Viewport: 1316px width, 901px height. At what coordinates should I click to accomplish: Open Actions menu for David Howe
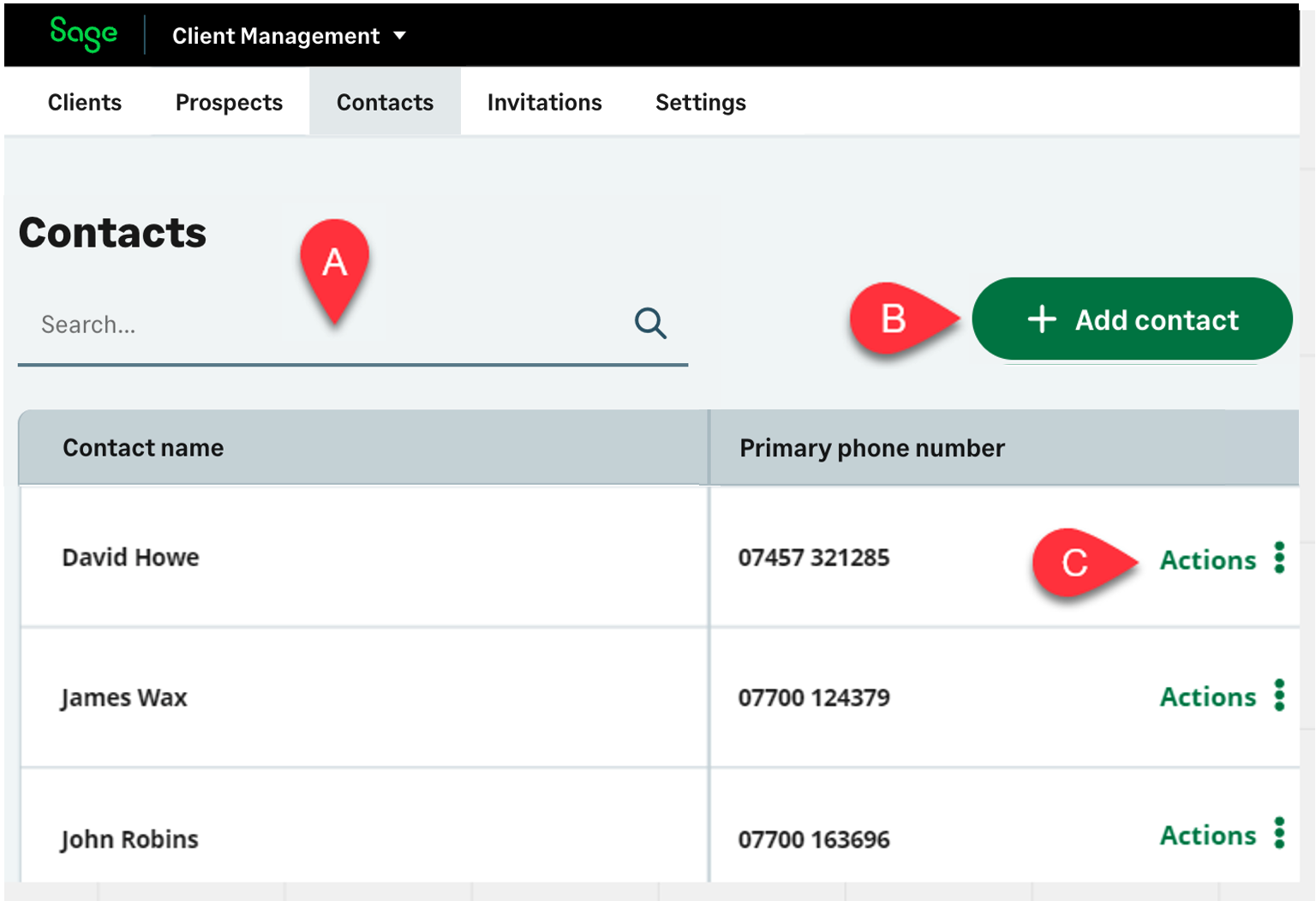(1207, 560)
